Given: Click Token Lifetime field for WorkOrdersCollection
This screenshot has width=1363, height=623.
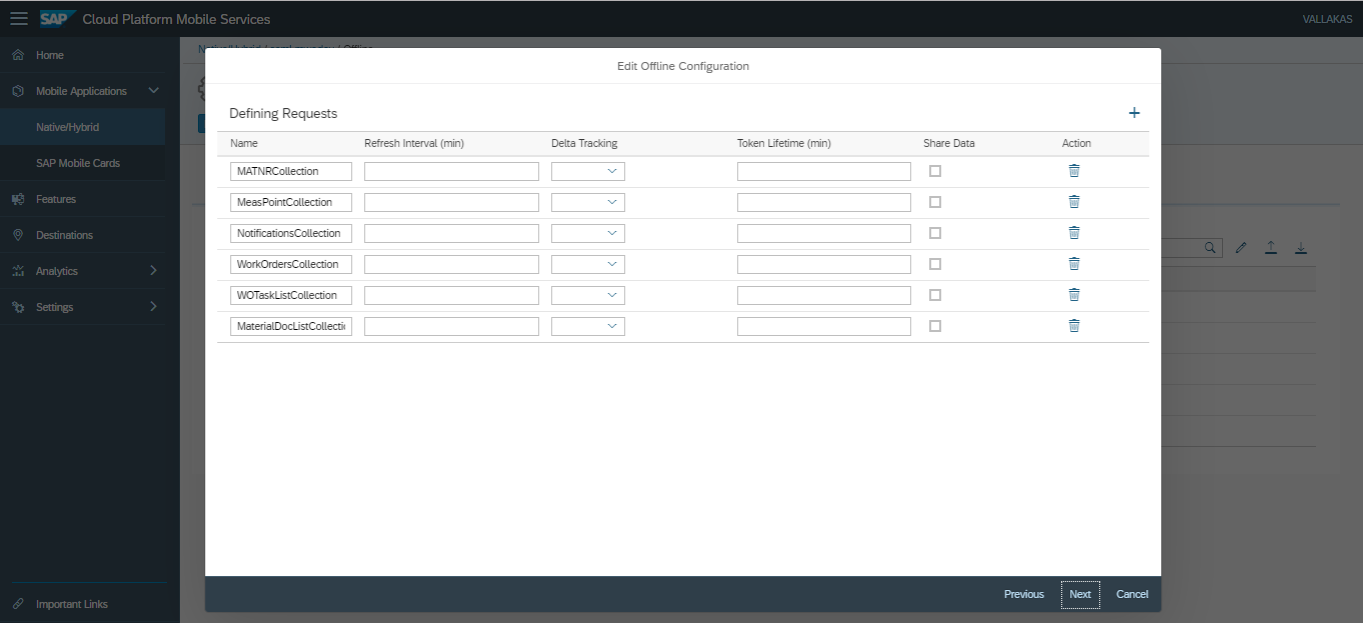Looking at the screenshot, I should coord(824,265).
